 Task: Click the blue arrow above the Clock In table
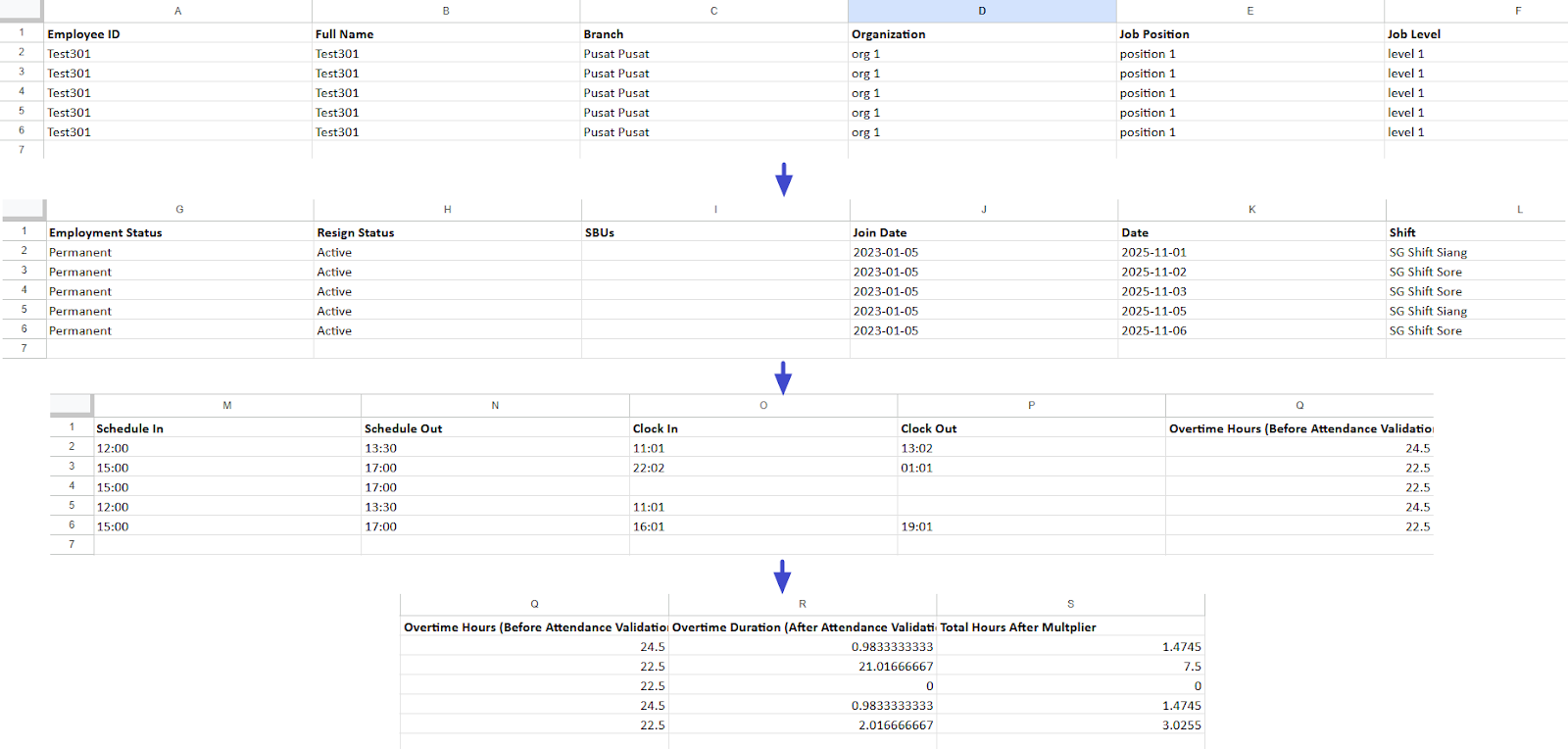(x=783, y=377)
